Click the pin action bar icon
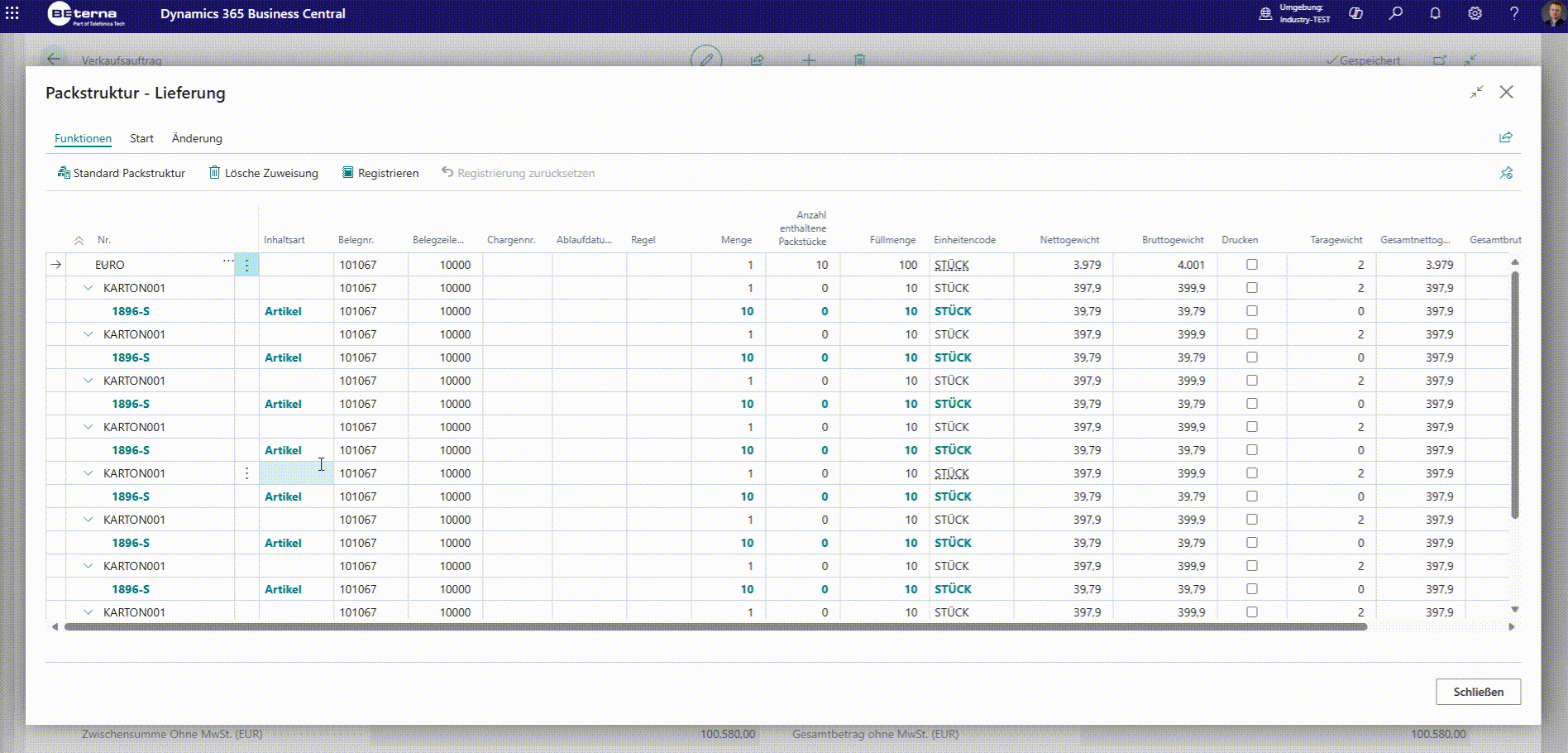 (1506, 173)
